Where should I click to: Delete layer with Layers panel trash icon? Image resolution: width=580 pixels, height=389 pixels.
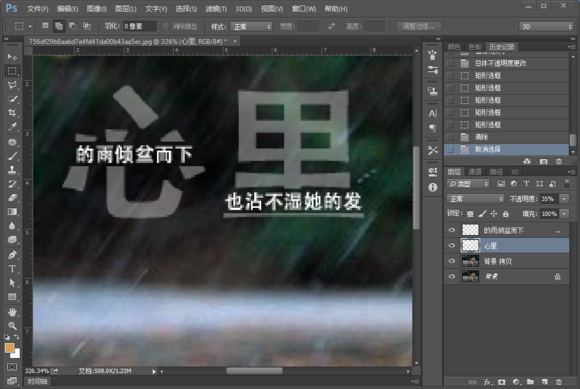point(559,382)
